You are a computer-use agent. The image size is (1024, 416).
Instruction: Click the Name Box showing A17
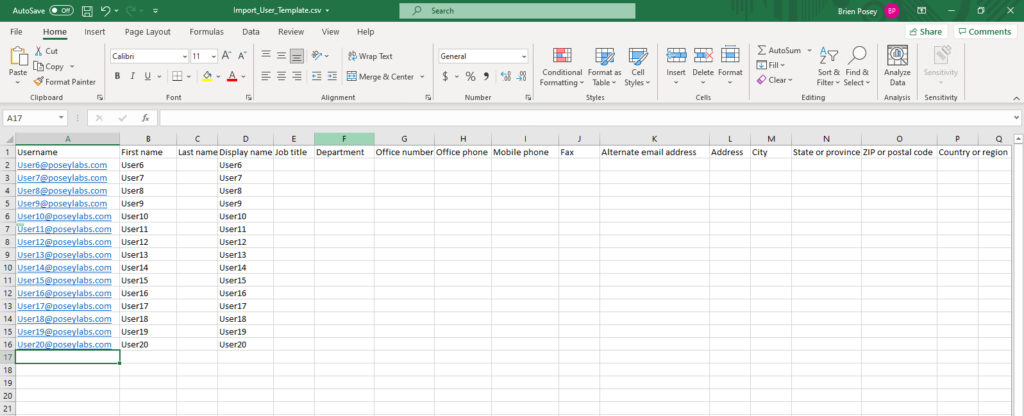(34, 118)
